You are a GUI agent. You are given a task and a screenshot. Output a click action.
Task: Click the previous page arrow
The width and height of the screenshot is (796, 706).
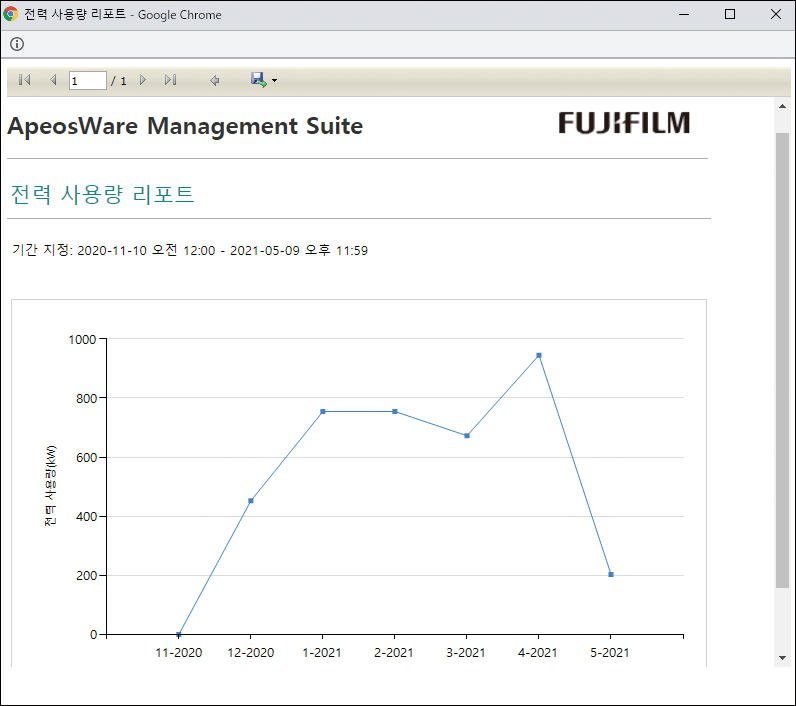pyautogui.click(x=53, y=80)
